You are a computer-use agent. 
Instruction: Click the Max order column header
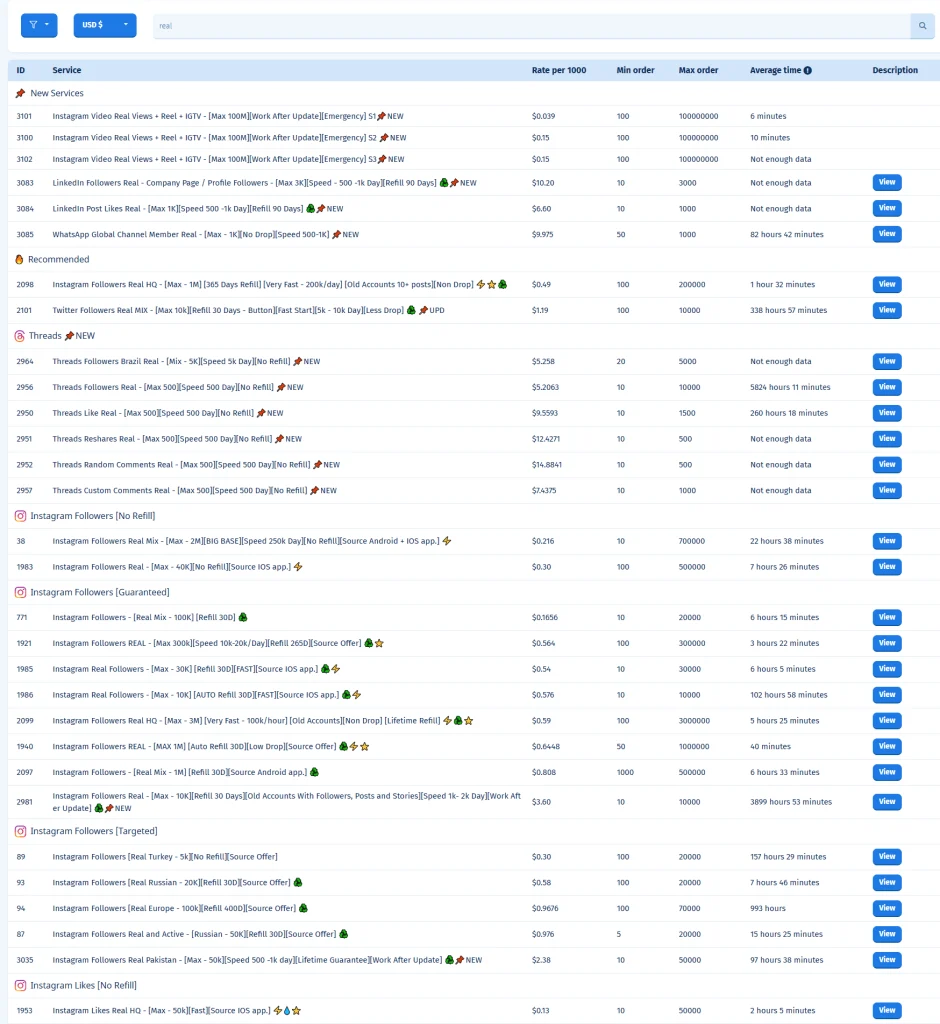(698, 71)
